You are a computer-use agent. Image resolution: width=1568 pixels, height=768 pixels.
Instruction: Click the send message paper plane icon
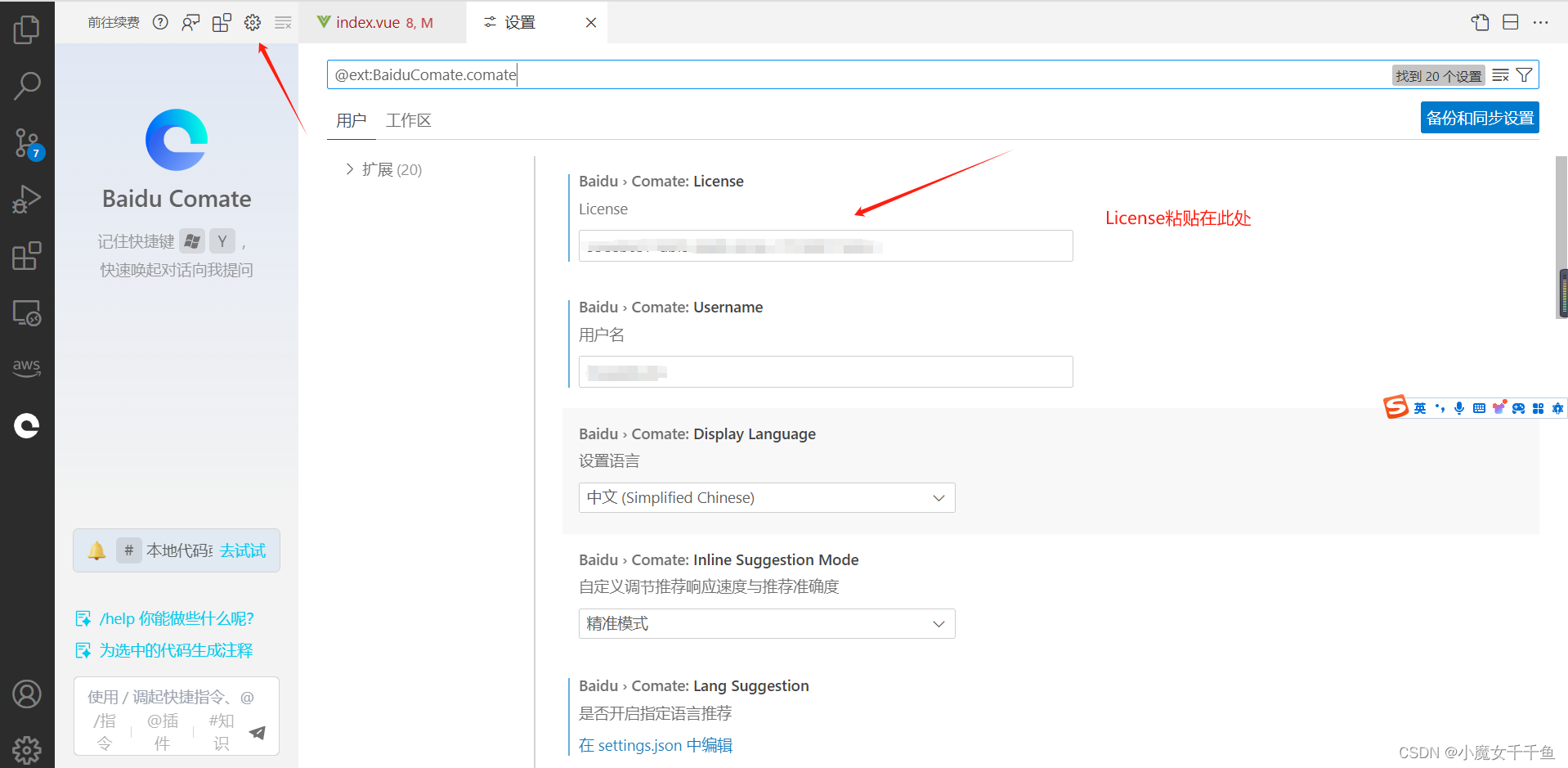click(x=257, y=732)
